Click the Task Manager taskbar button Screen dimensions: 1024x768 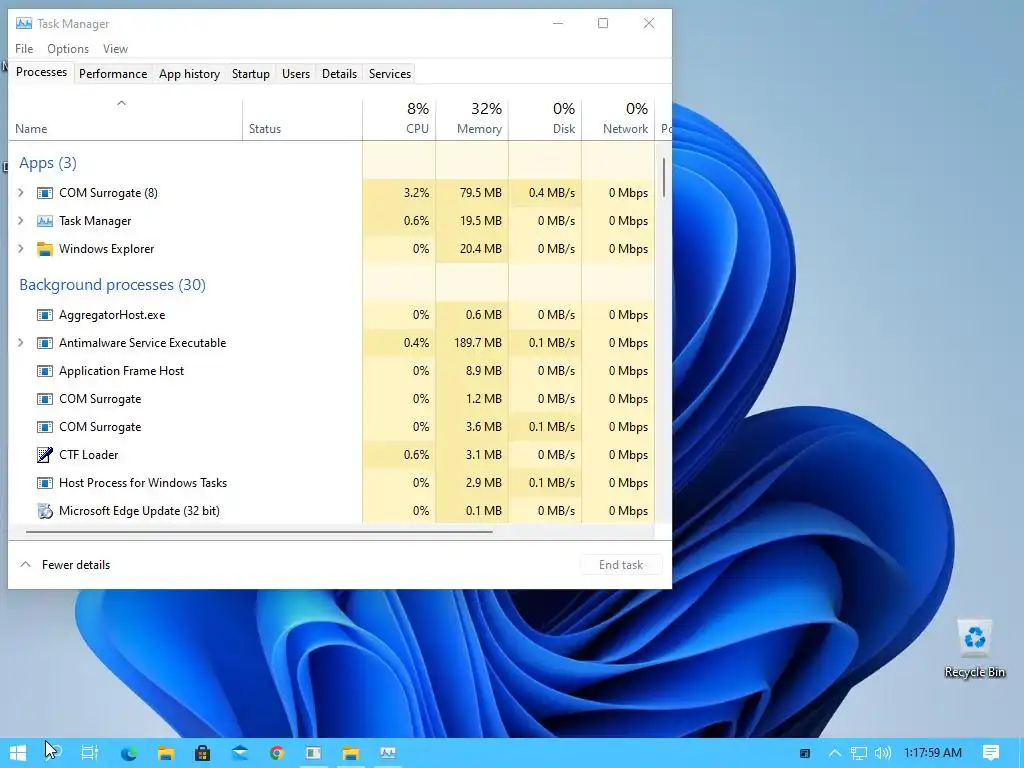387,753
